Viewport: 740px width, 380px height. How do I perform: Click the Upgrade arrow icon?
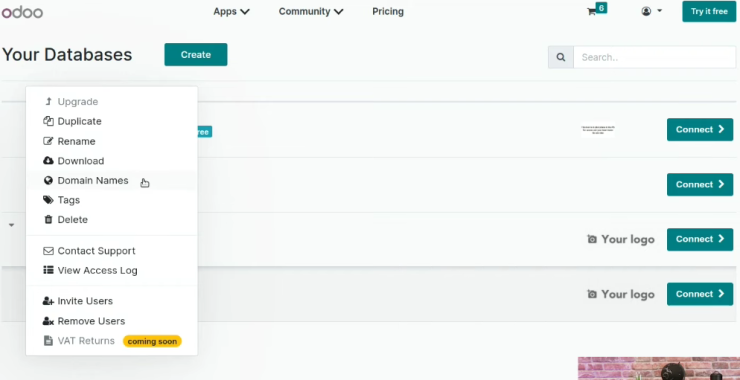48,101
